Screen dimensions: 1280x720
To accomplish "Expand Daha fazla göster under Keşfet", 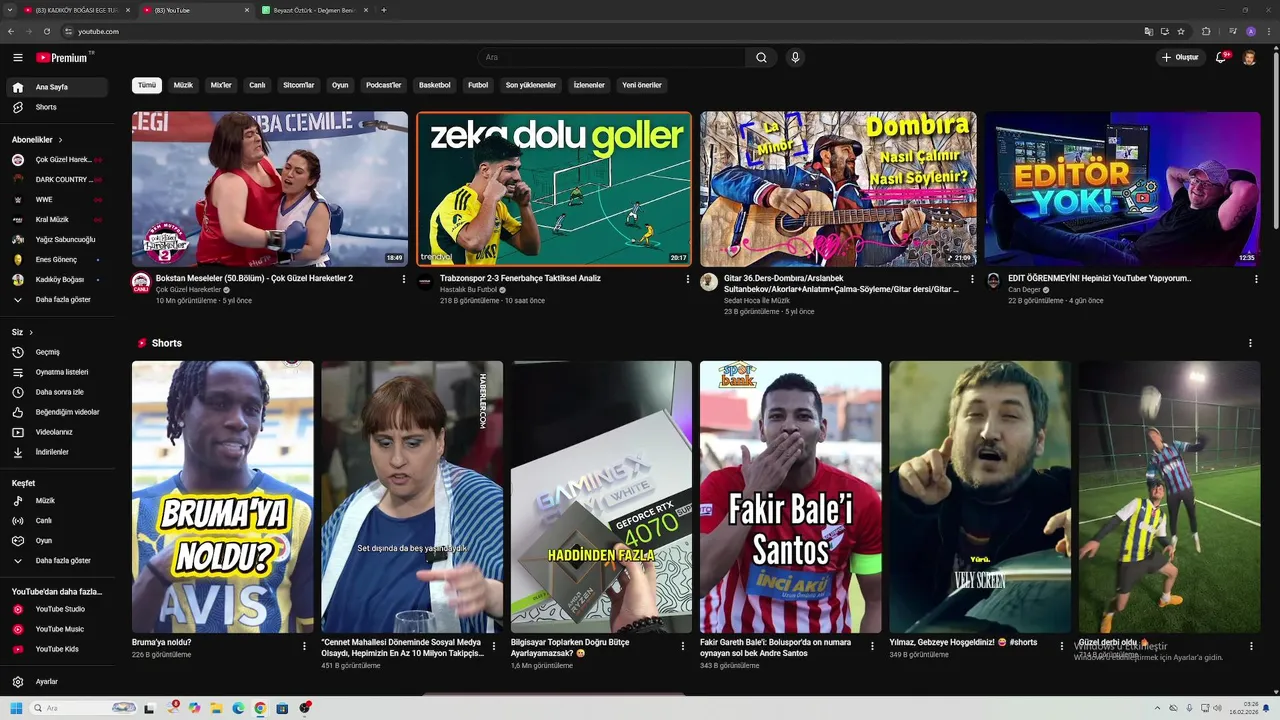I will [59, 561].
